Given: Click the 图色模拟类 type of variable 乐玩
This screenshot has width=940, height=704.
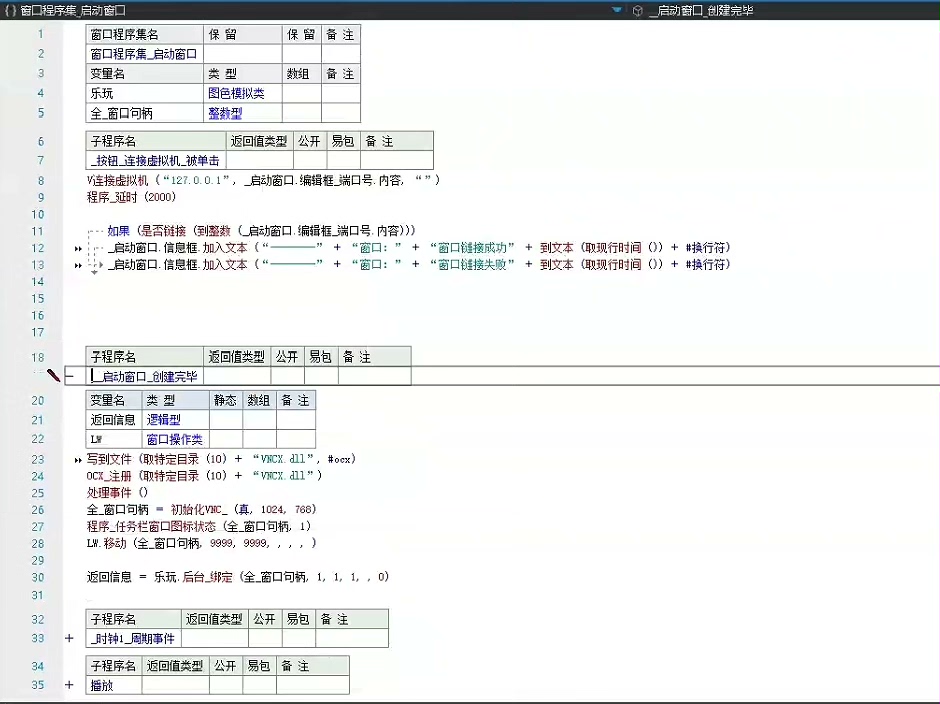Looking at the screenshot, I should point(236,94).
